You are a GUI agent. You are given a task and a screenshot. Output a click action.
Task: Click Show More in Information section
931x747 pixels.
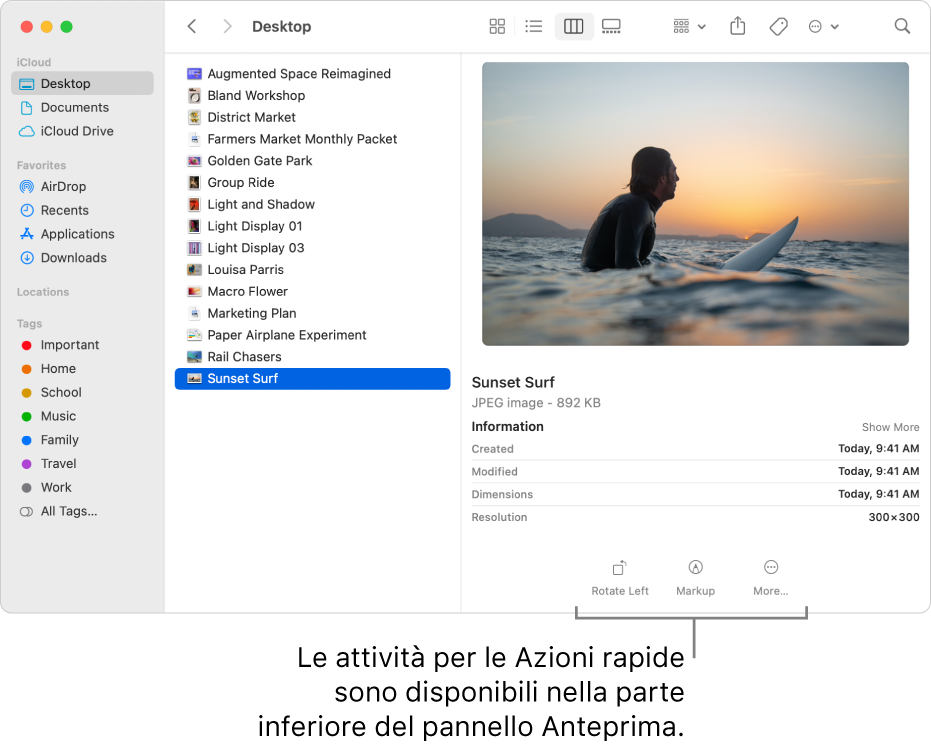[890, 427]
